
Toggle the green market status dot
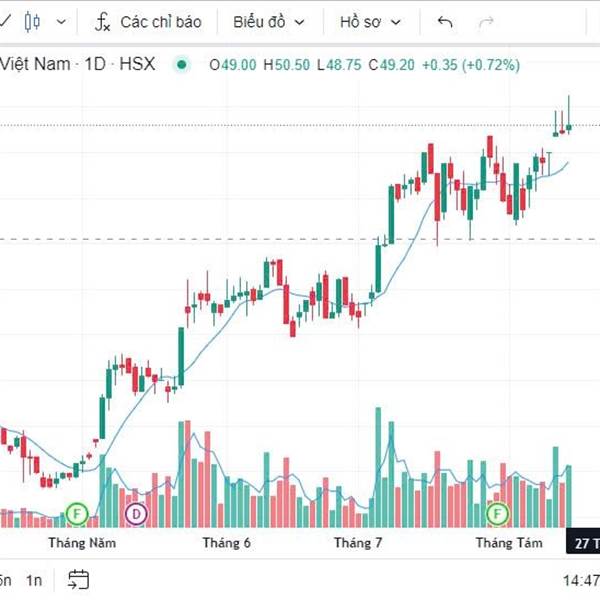click(182, 65)
